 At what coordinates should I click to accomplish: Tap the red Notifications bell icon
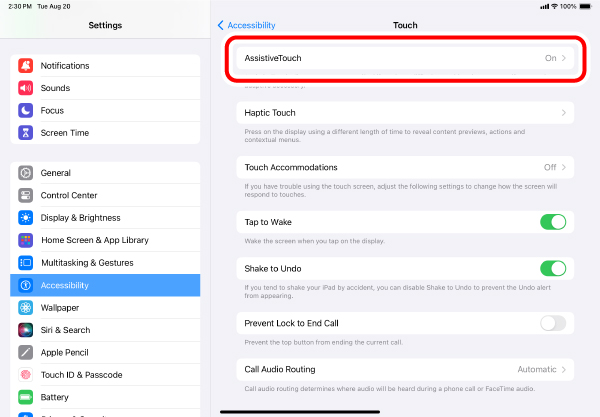(x=26, y=66)
